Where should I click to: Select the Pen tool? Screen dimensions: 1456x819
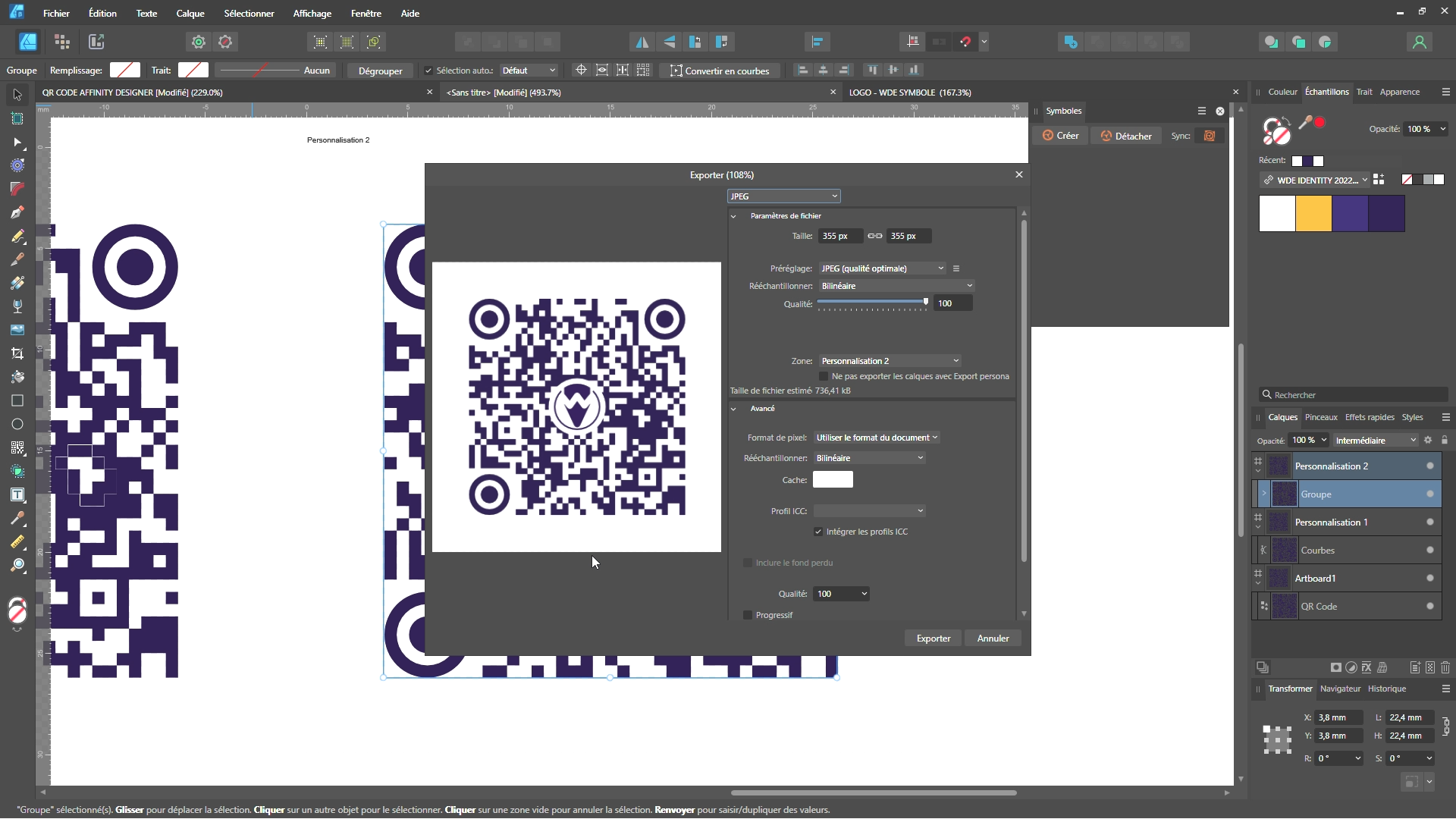[x=17, y=212]
